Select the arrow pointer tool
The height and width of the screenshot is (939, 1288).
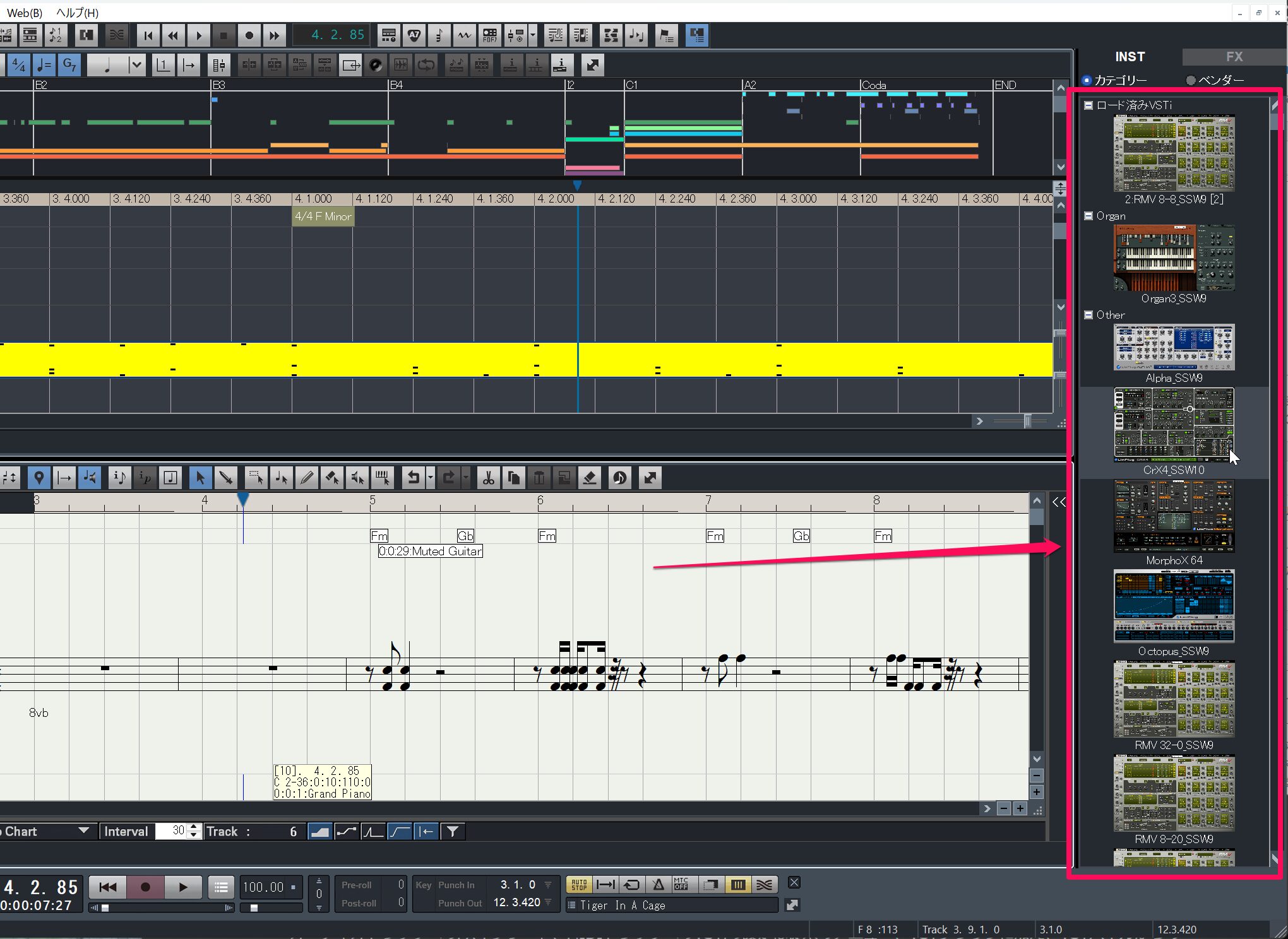click(x=200, y=478)
